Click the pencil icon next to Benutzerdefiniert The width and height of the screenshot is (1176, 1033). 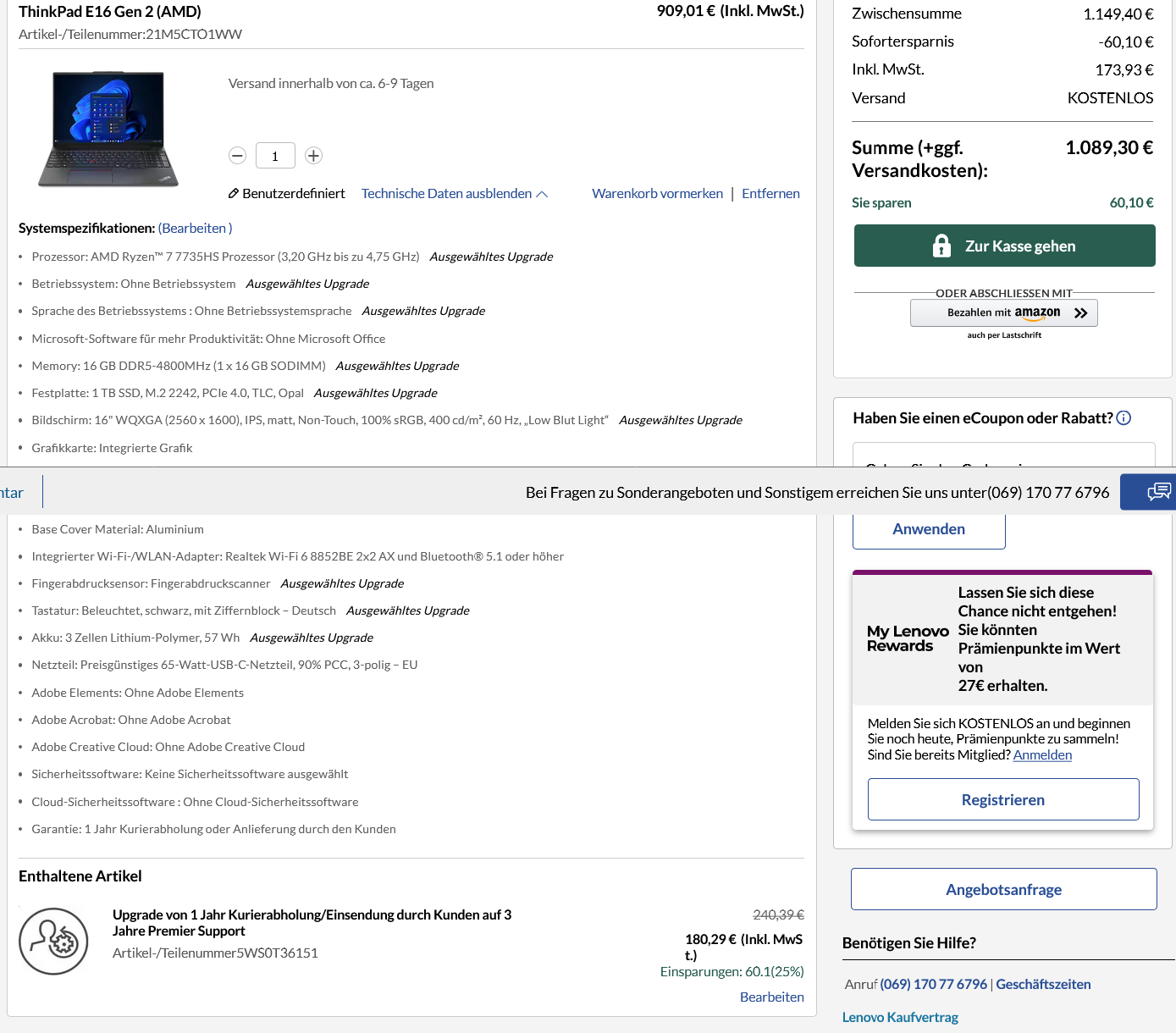tap(234, 194)
